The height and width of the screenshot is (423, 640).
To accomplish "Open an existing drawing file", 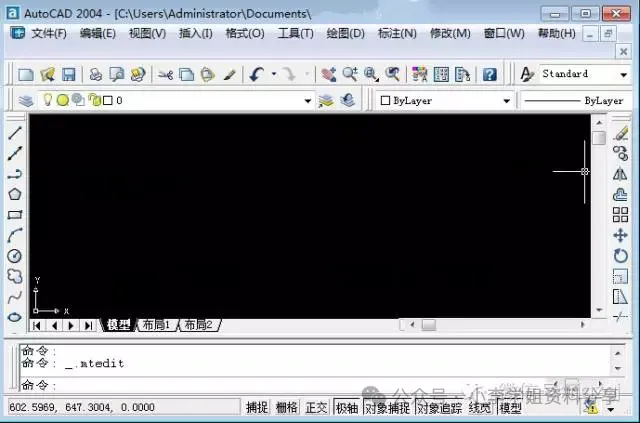I will pos(47,75).
